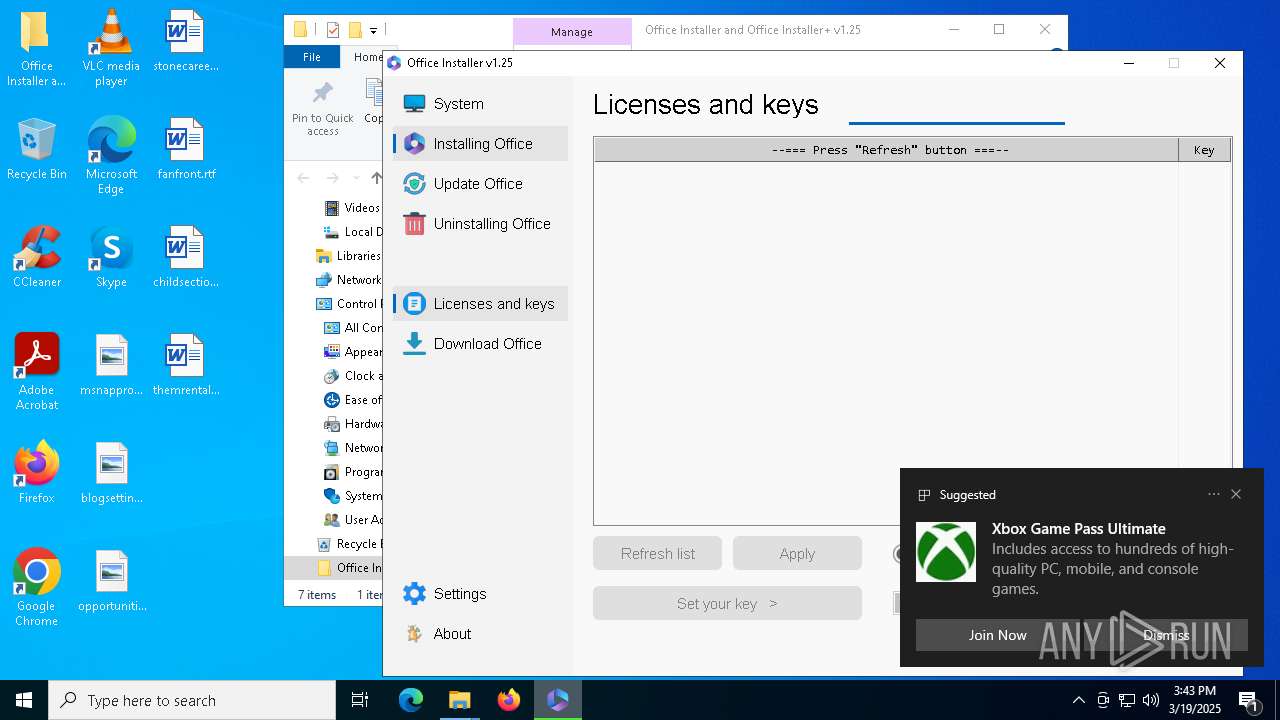Select Microsoft Edge desktop shortcut
This screenshot has height=720, width=1280.
pos(111,156)
